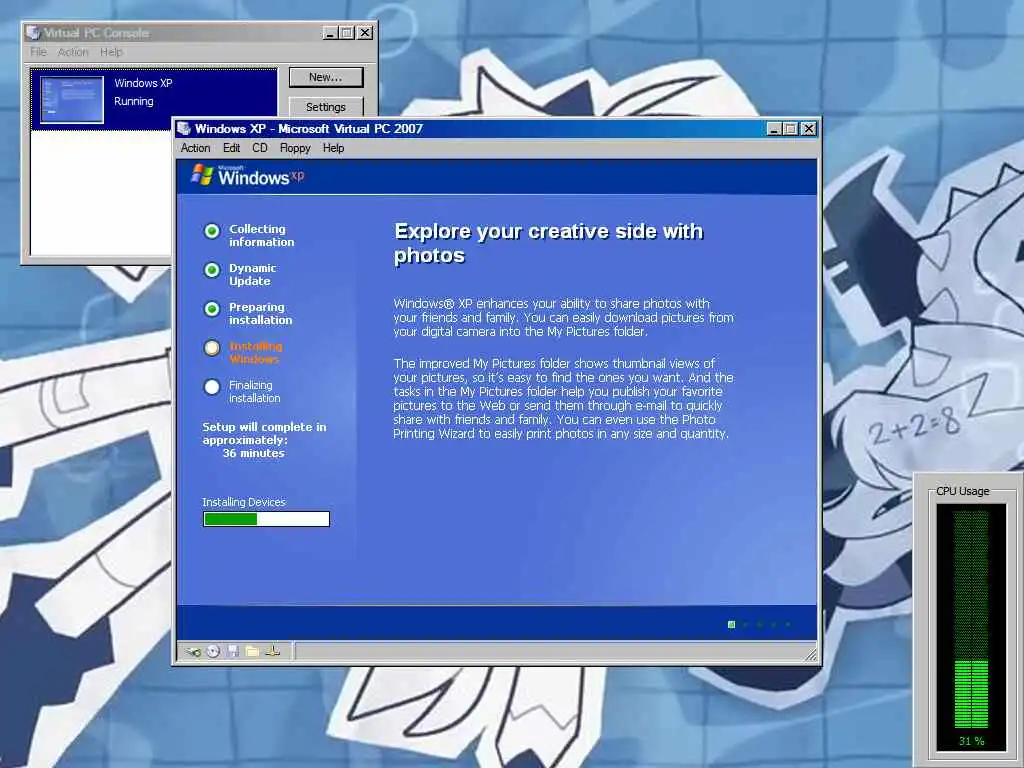1024x768 pixels.
Task: Open the Help menu in Virtual PC Console
Action: 111,52
